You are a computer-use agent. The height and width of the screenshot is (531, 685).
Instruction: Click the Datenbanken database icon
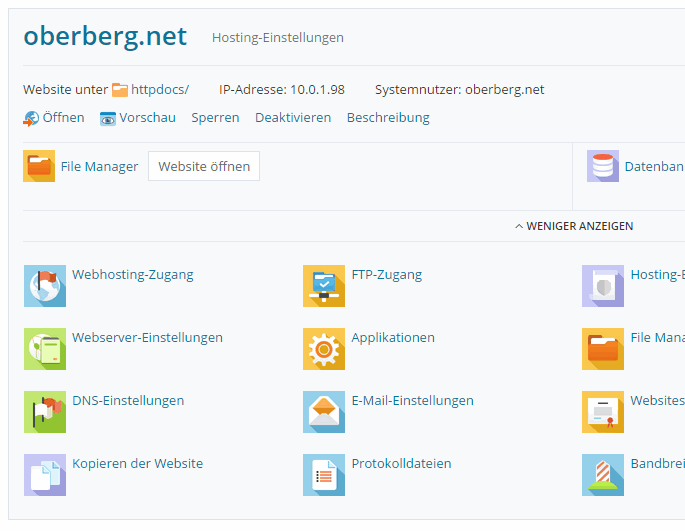[603, 166]
